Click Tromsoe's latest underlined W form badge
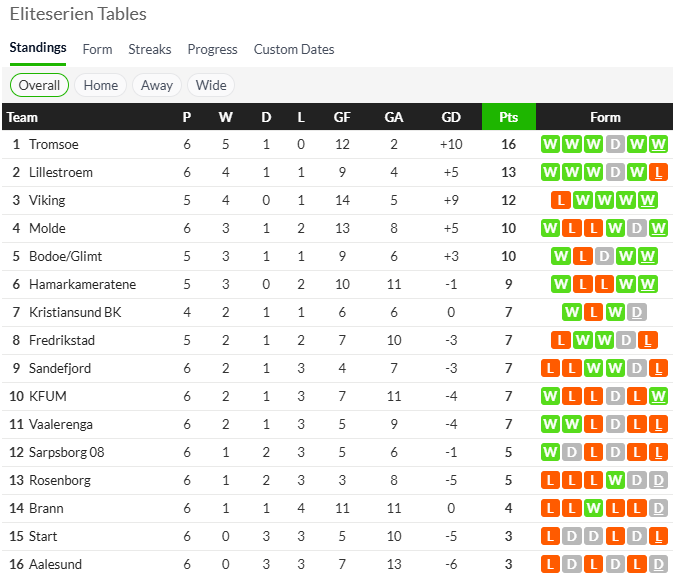673x582 pixels. coord(659,144)
